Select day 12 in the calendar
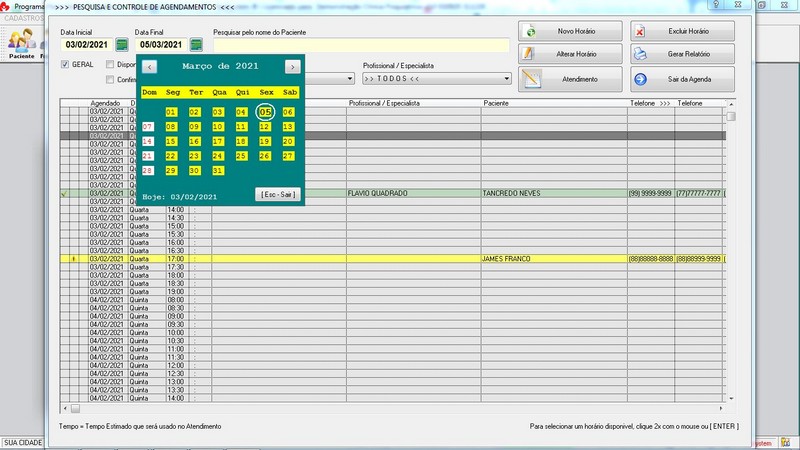The image size is (800, 450). [x=264, y=127]
